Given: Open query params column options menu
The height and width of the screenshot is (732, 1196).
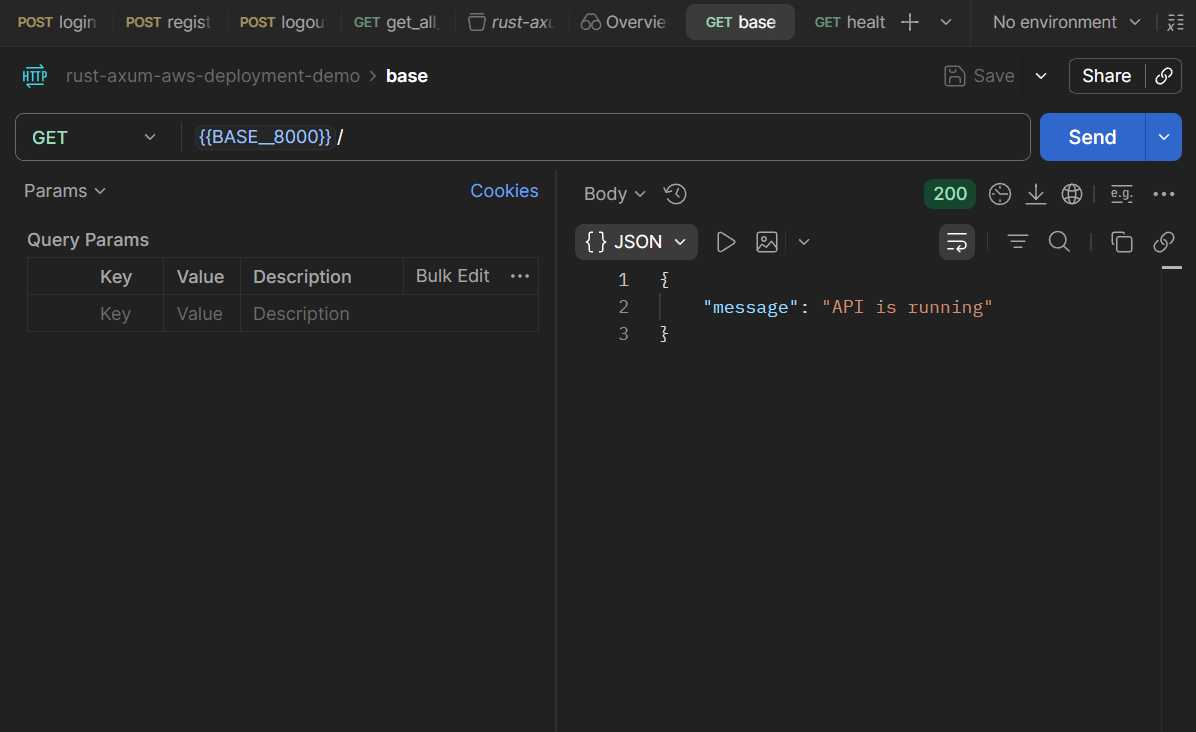Looking at the screenshot, I should click(x=519, y=276).
